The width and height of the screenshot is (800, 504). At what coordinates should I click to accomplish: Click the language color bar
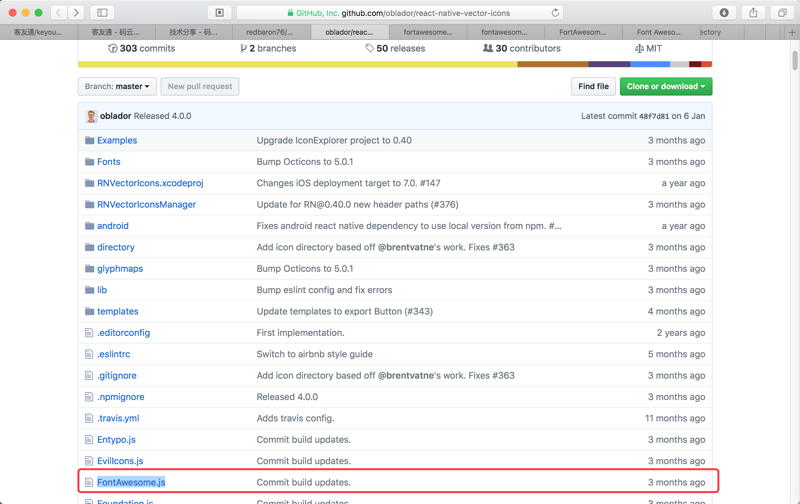[395, 64]
